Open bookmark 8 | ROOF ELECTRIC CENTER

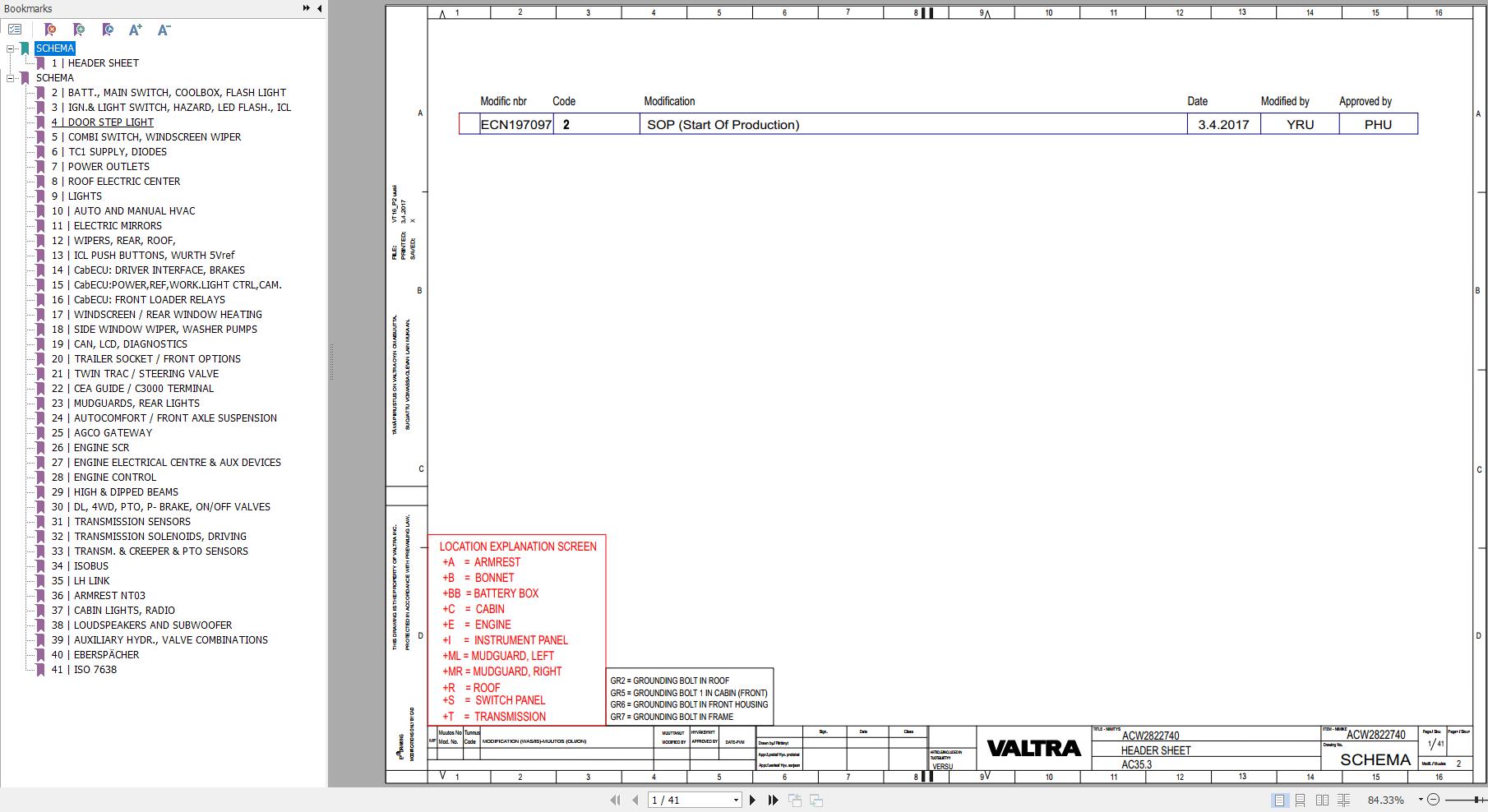[x=116, y=182]
